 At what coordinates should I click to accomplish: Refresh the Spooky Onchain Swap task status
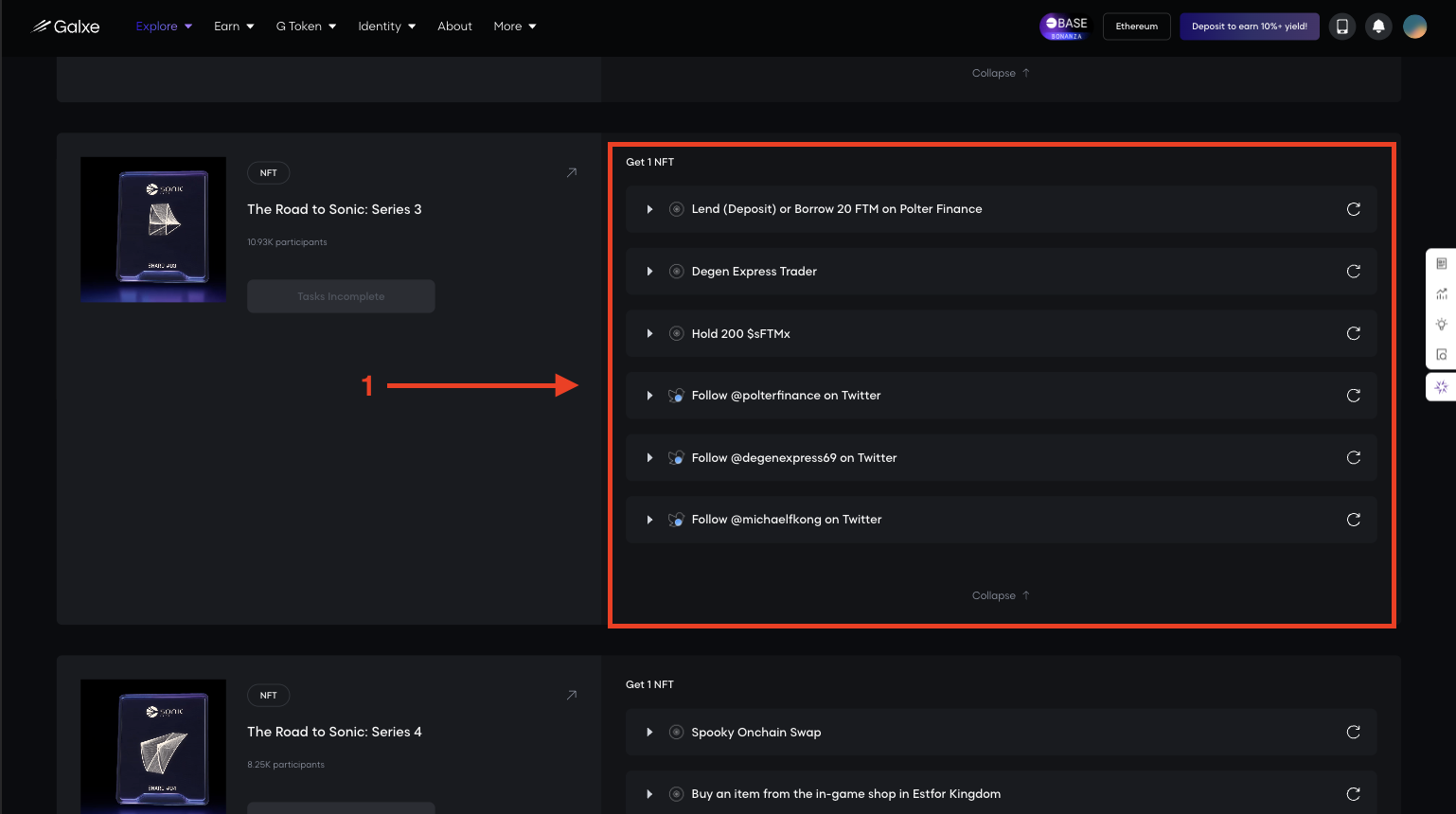1353,732
